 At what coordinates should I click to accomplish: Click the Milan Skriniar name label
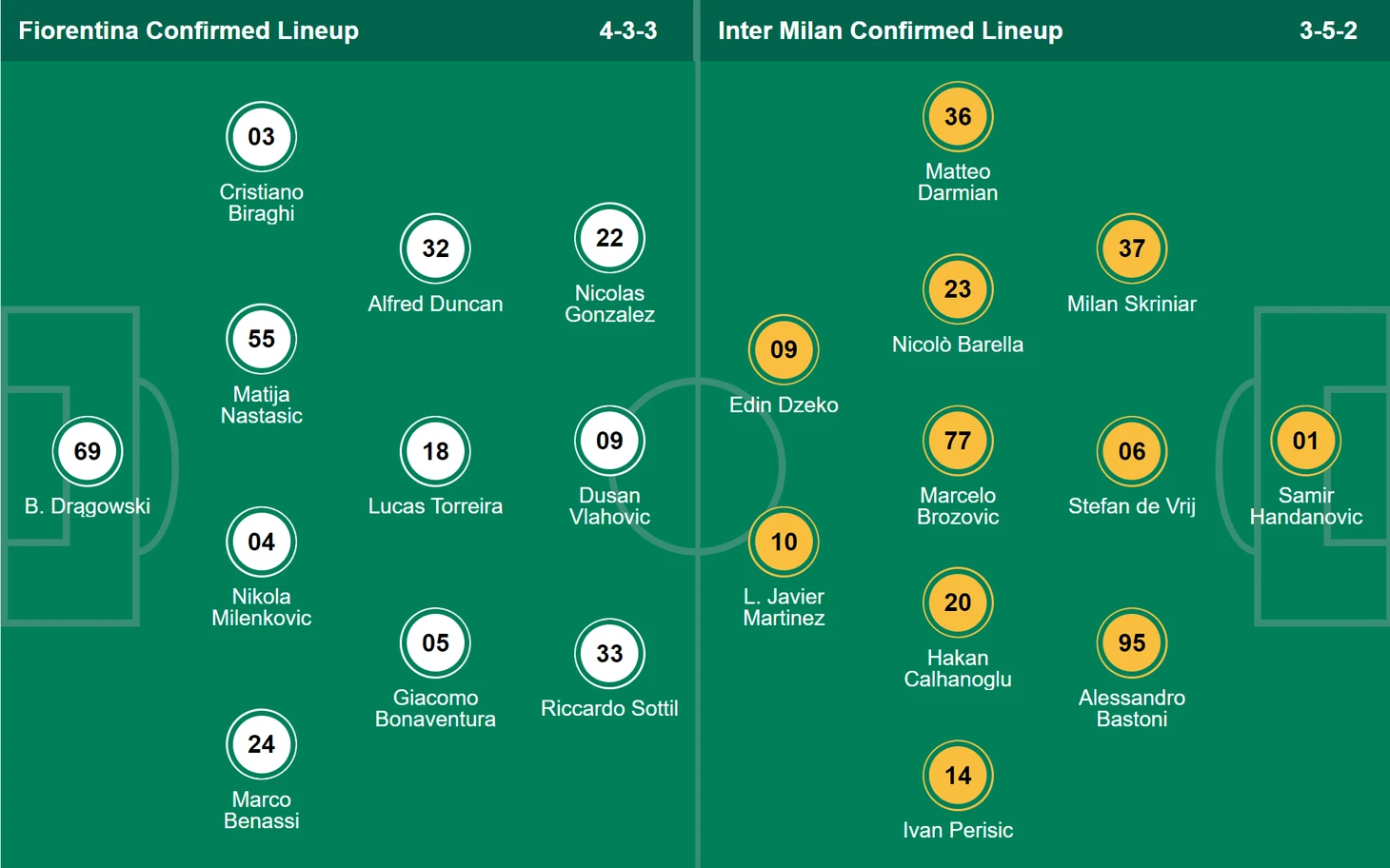[x=1132, y=304]
